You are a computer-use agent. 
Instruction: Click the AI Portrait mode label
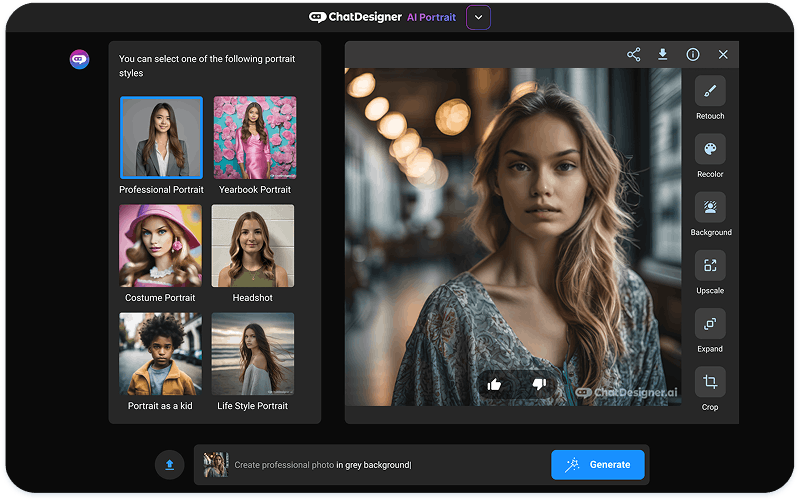431,17
